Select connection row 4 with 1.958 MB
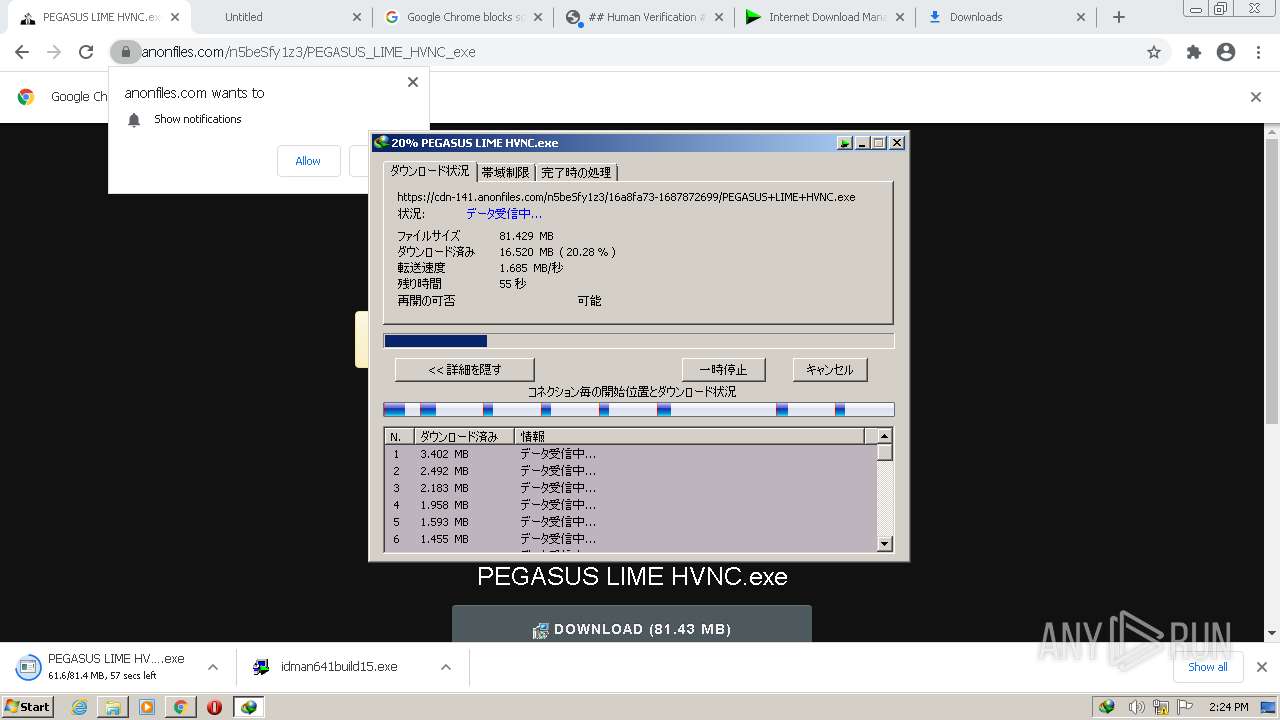 pyautogui.click(x=631, y=505)
